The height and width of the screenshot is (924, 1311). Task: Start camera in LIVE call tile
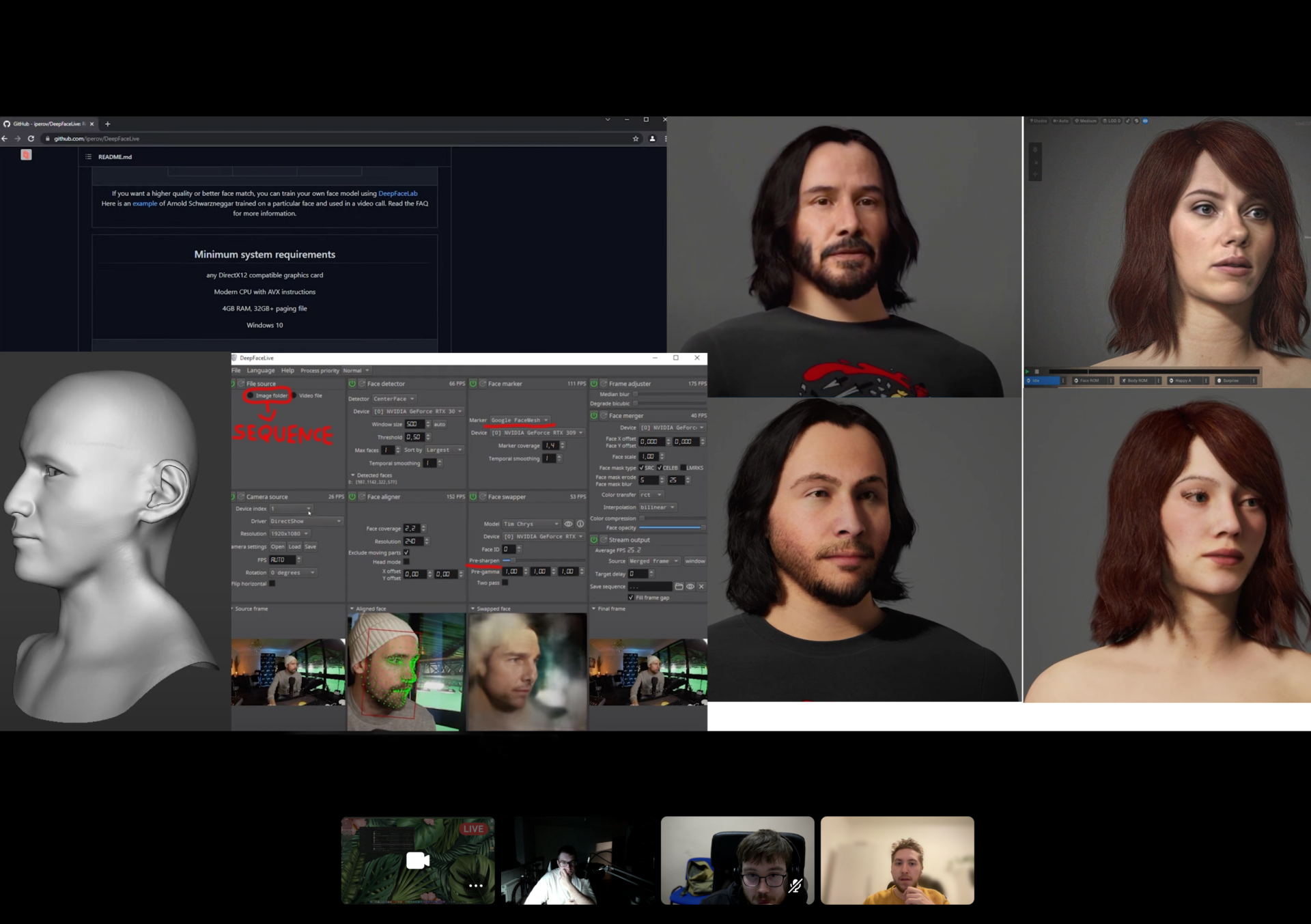[x=418, y=860]
